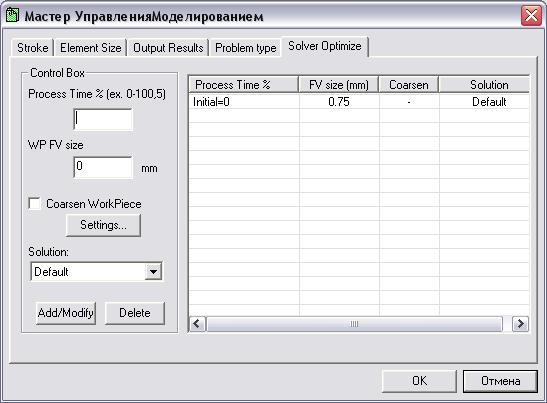
Task: Go to the Problem type tab
Action: click(x=246, y=47)
